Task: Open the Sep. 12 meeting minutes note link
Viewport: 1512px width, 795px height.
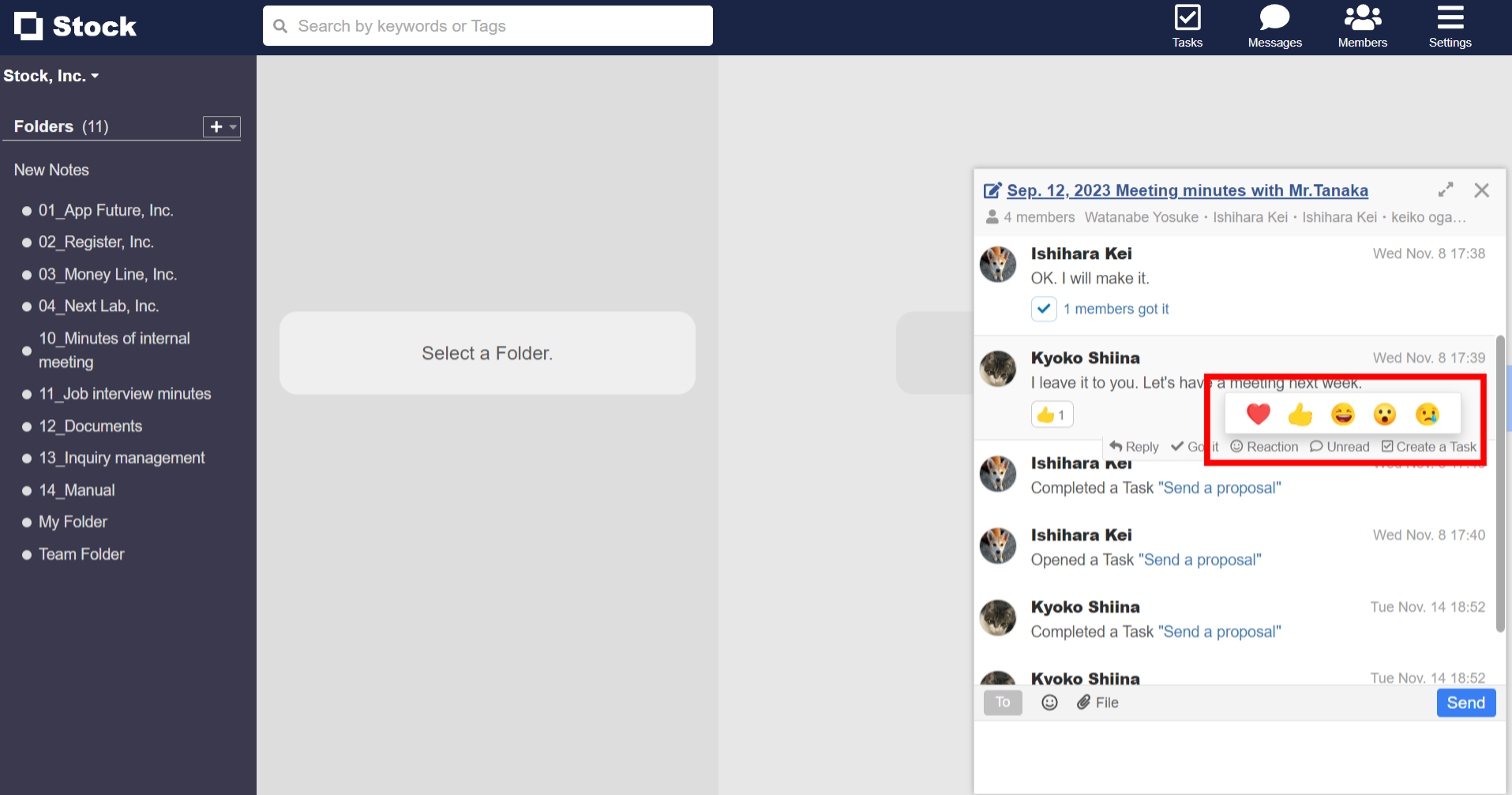Action: tap(1187, 190)
